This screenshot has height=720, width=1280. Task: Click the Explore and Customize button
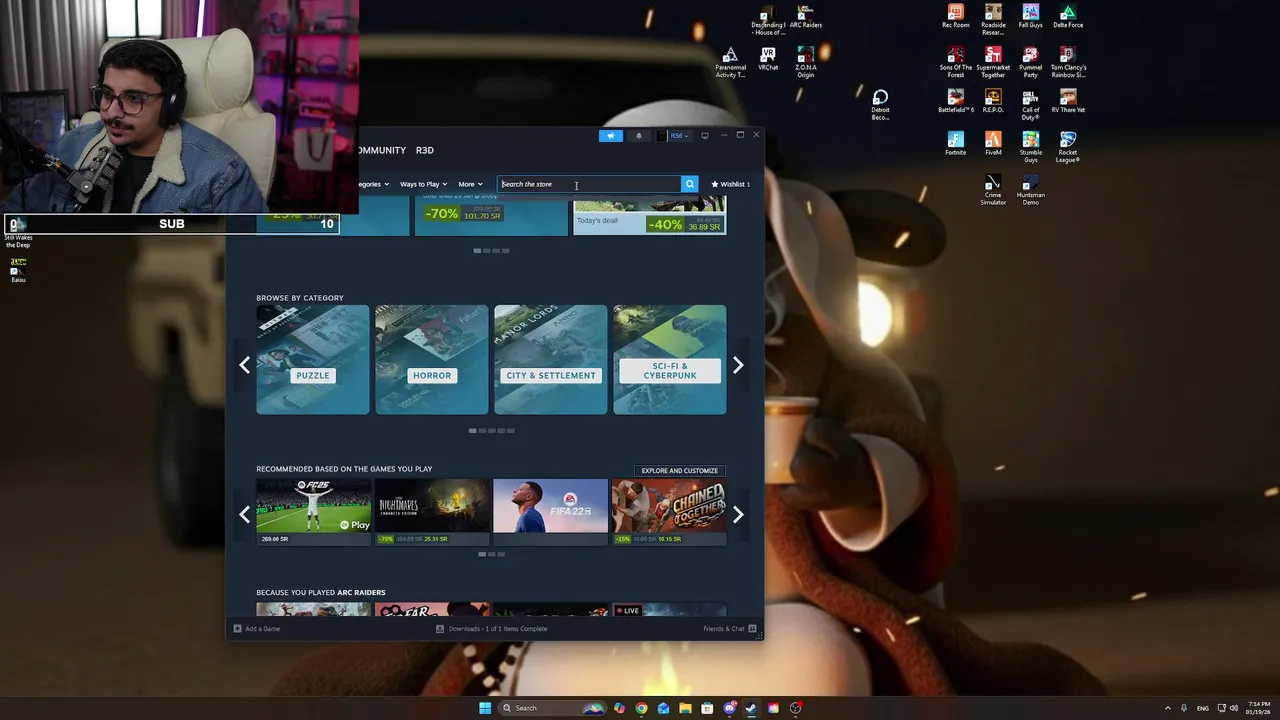point(680,470)
